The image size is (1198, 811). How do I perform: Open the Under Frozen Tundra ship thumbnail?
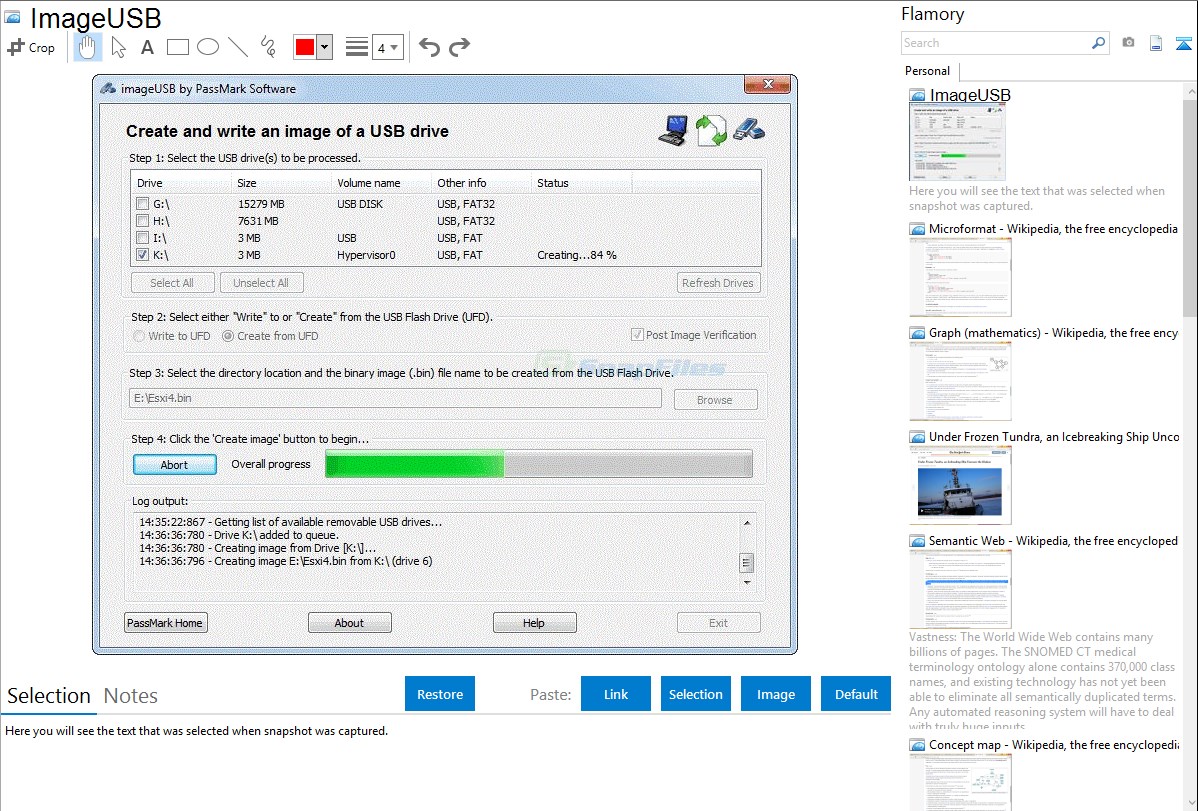(x=960, y=485)
